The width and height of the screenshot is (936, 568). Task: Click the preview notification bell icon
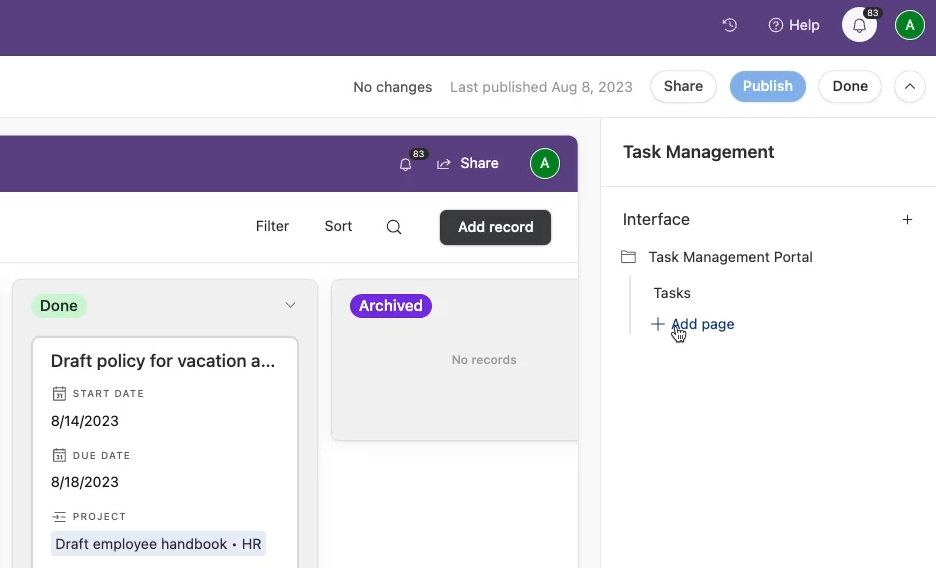(405, 164)
